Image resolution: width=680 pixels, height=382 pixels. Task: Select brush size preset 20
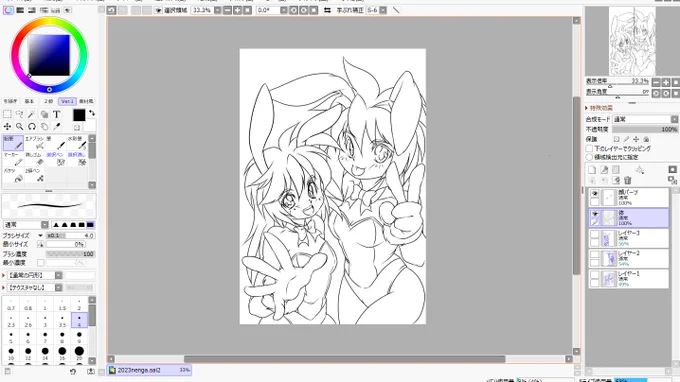click(x=79, y=353)
